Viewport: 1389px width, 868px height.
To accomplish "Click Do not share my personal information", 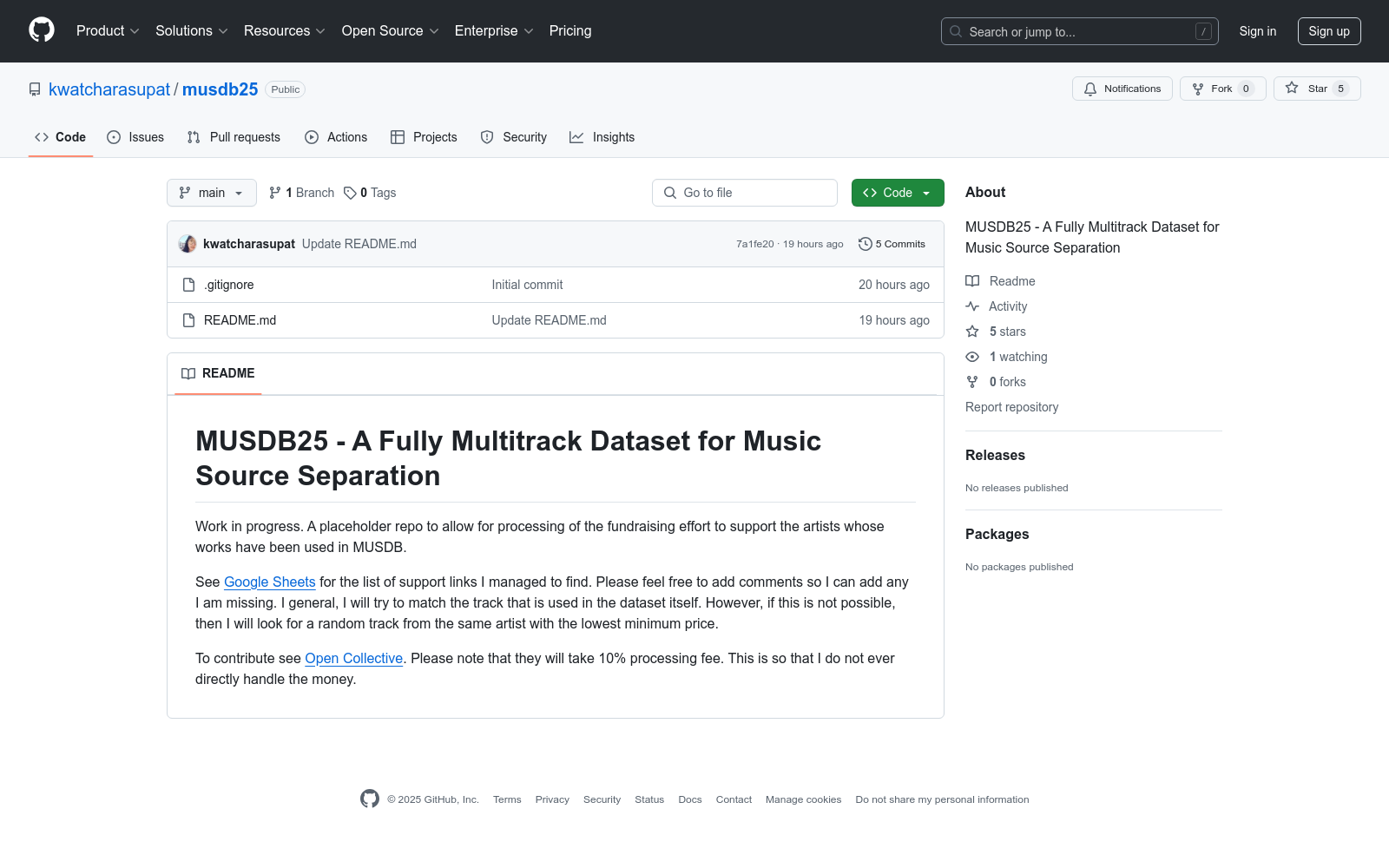I will 942,799.
